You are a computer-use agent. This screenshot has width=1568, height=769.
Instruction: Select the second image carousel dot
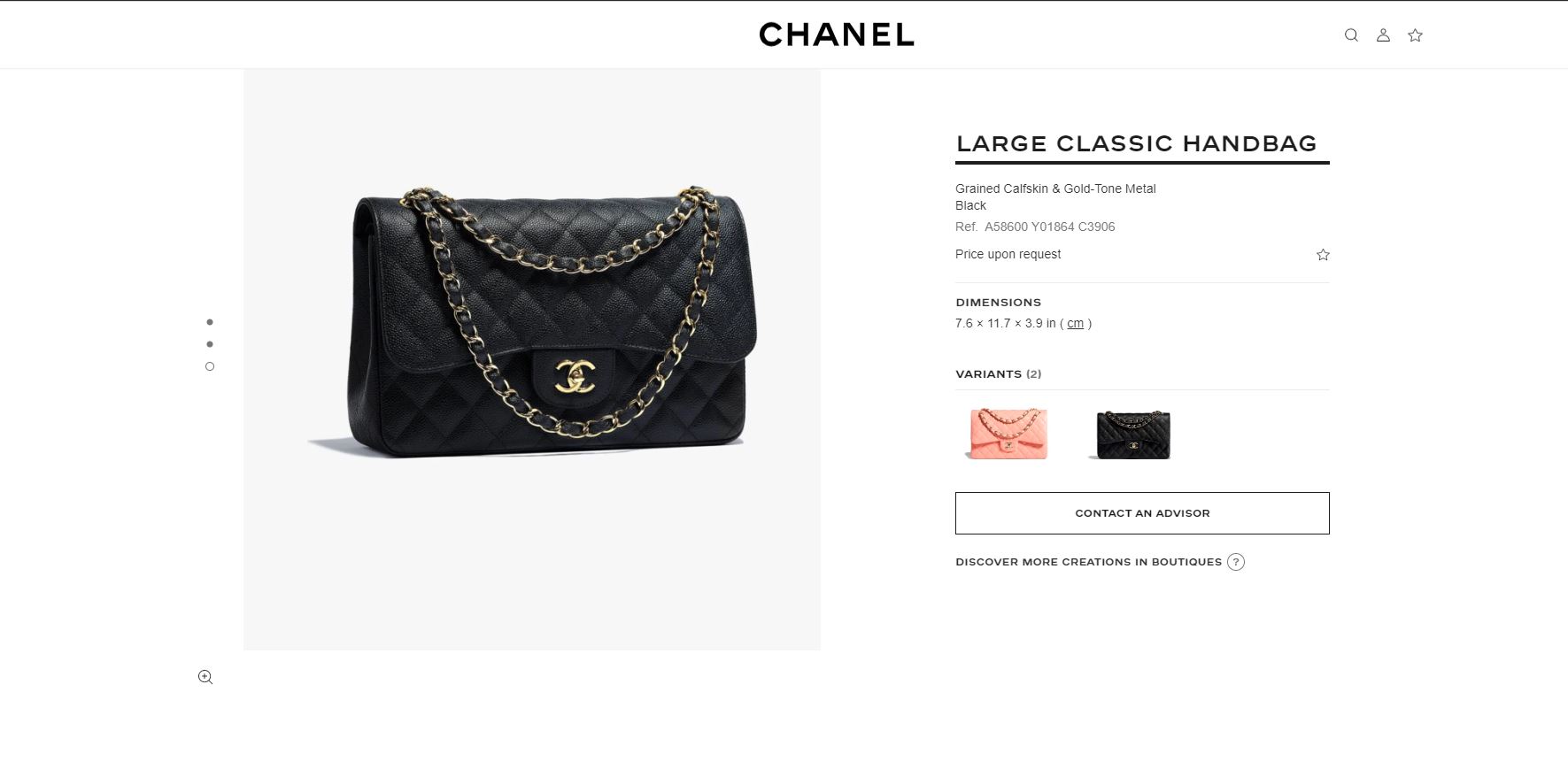(210, 344)
